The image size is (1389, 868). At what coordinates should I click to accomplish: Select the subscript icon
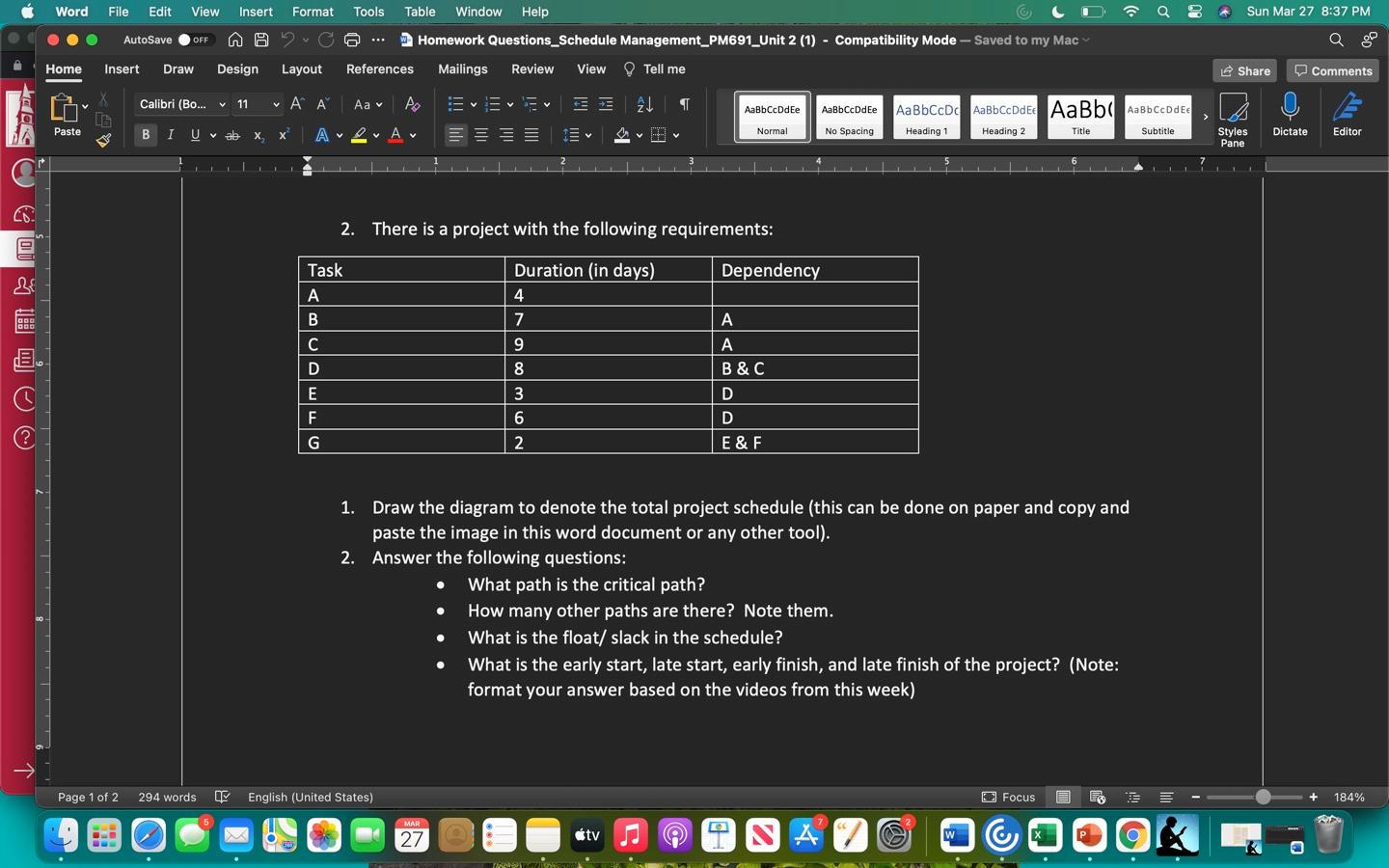pyautogui.click(x=257, y=136)
